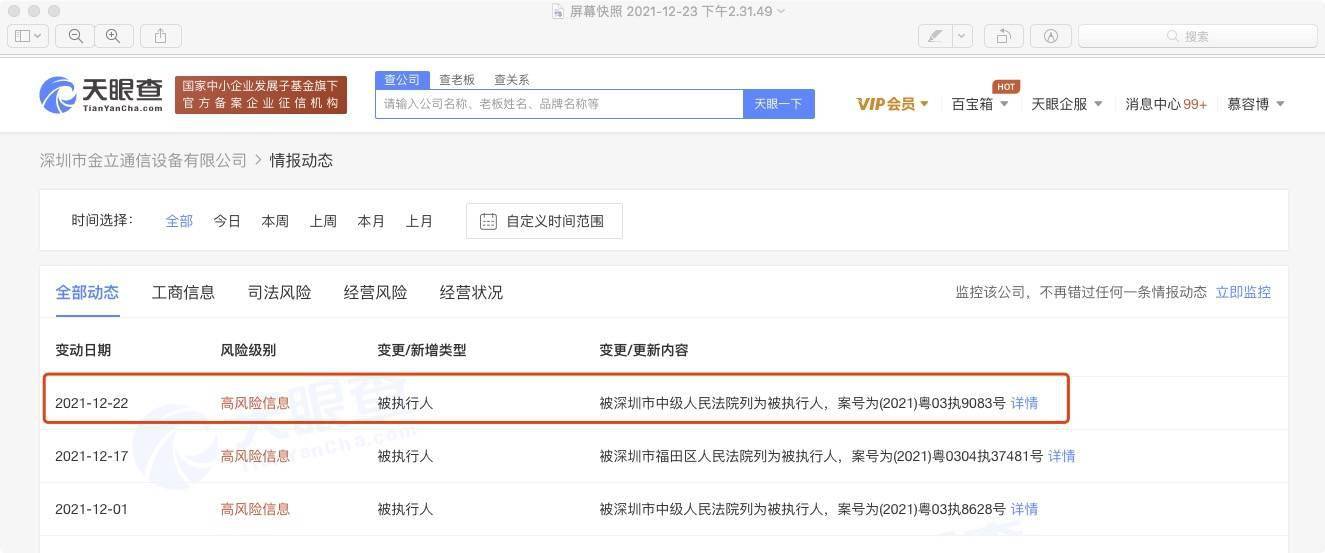Click 变更/新增类型 column header
1325x553 pixels.
coord(421,350)
